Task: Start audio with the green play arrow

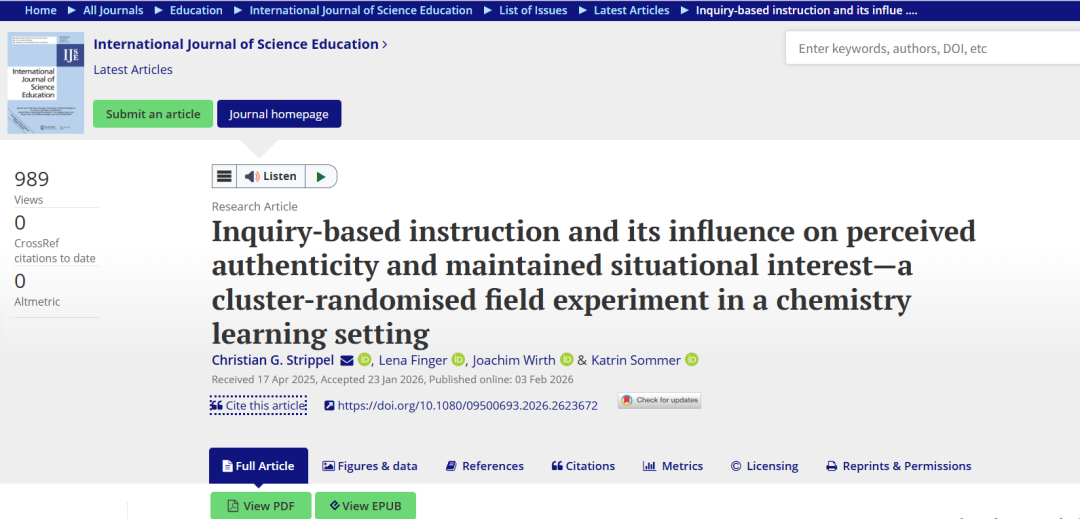Action: (x=321, y=176)
